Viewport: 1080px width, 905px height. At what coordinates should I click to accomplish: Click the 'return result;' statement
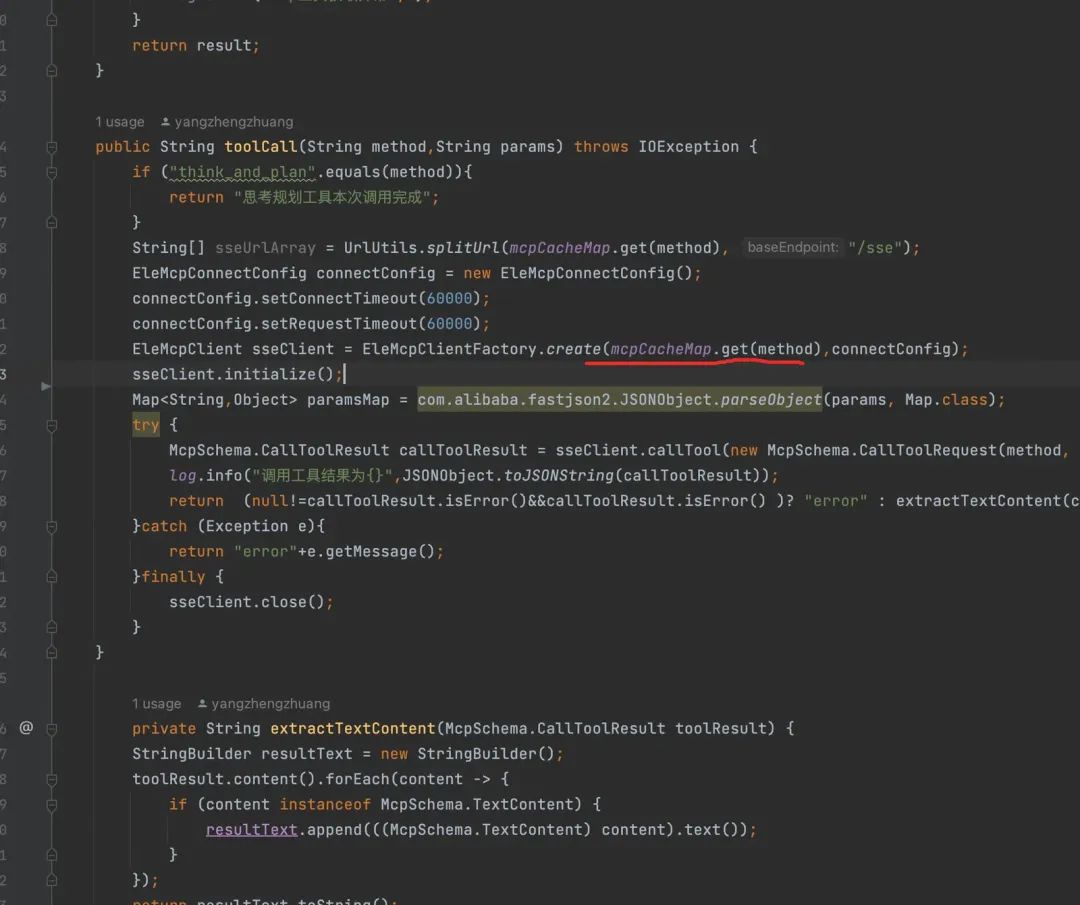click(196, 45)
